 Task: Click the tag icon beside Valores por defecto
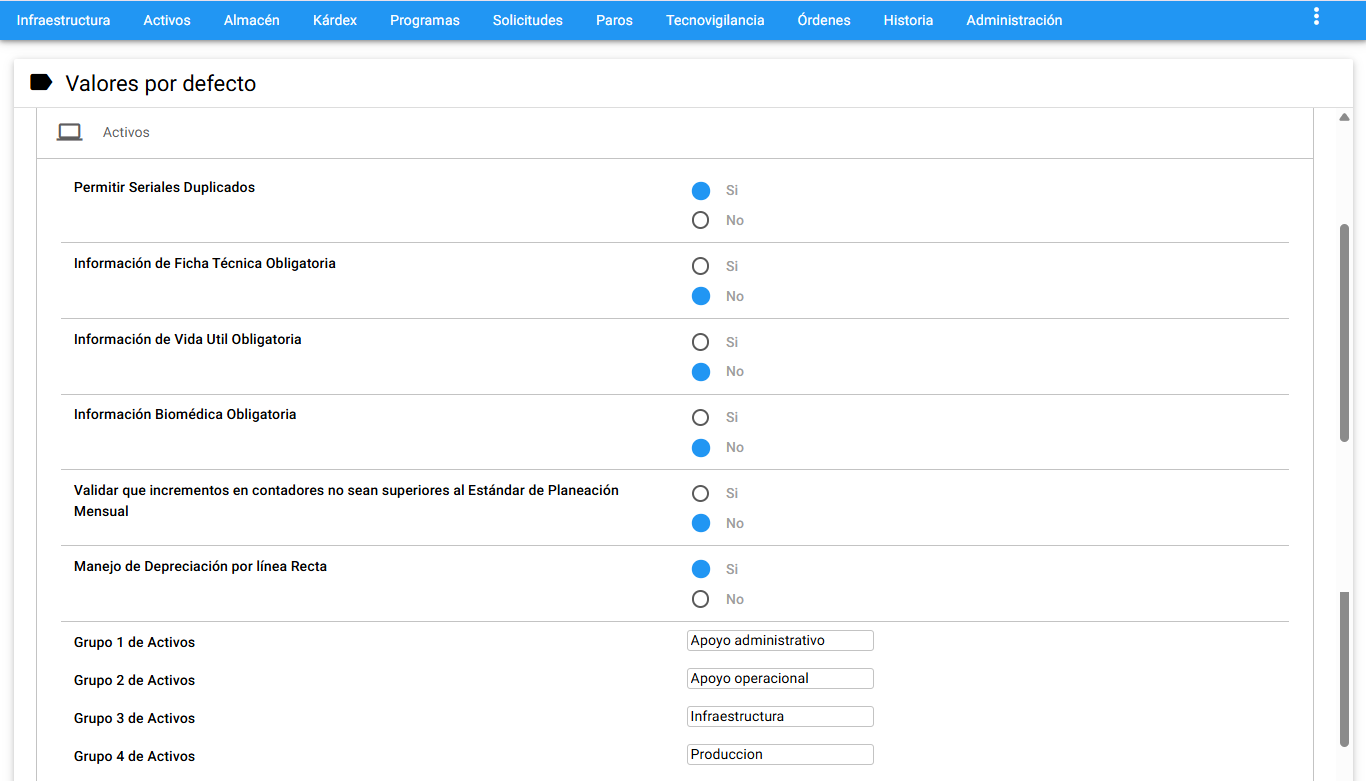[x=41, y=82]
